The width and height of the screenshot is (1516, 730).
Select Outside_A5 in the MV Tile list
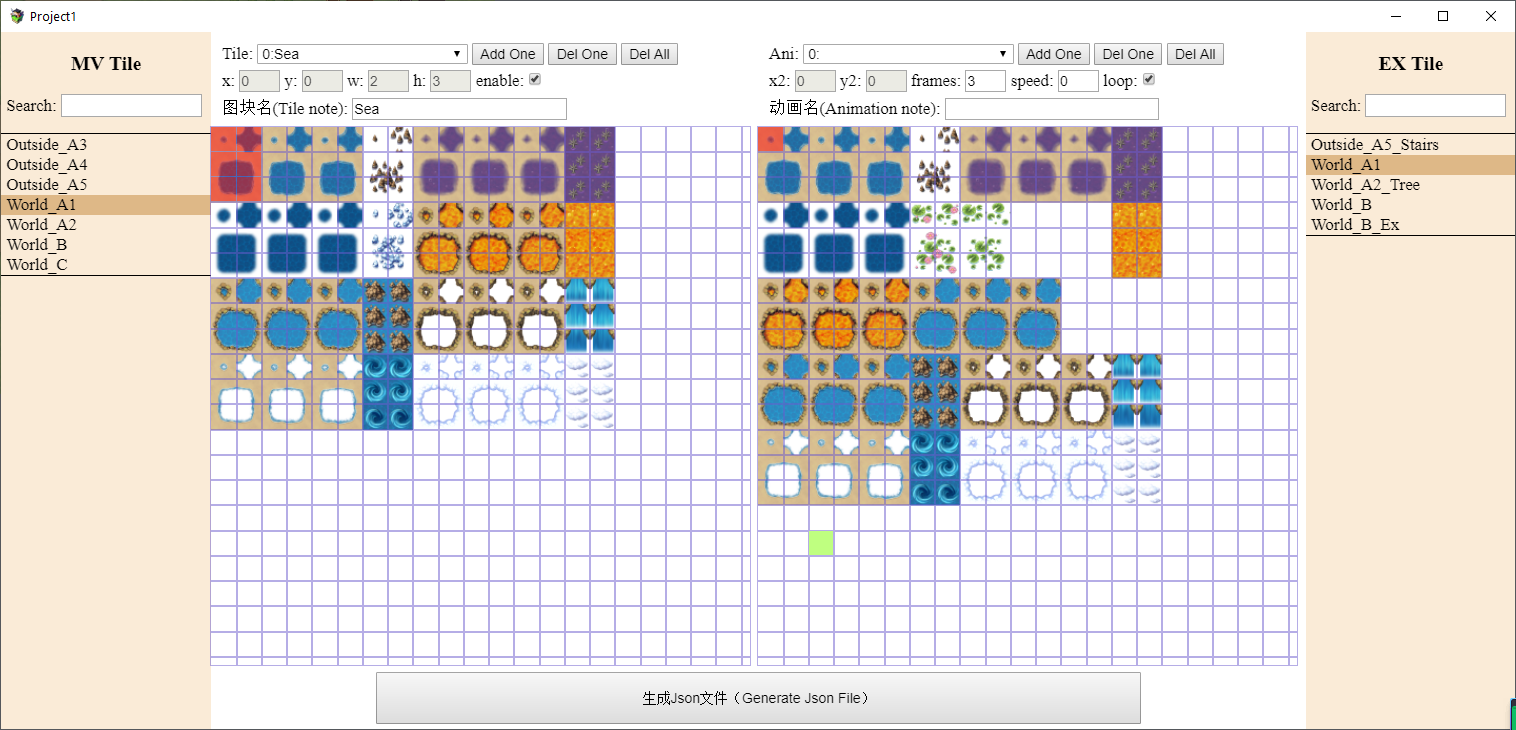[x=106, y=185]
